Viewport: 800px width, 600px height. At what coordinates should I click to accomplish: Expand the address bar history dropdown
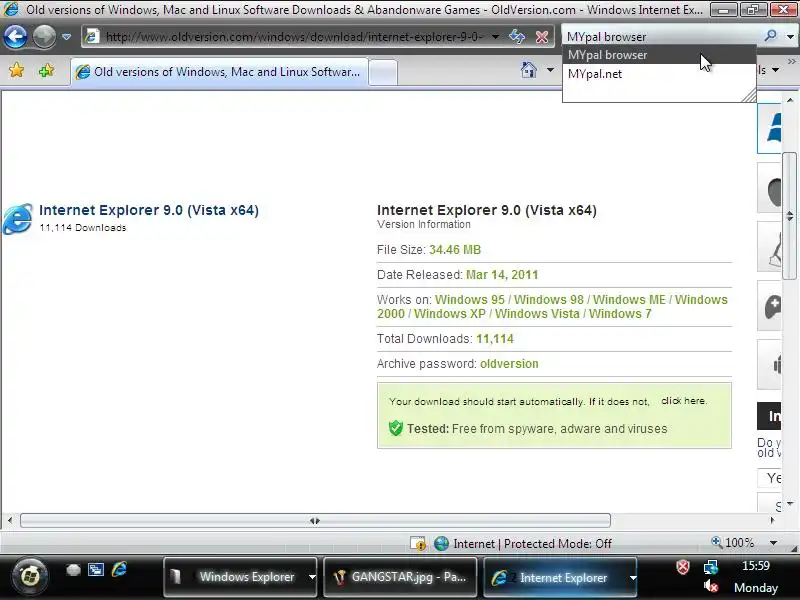pyautogui.click(x=495, y=37)
